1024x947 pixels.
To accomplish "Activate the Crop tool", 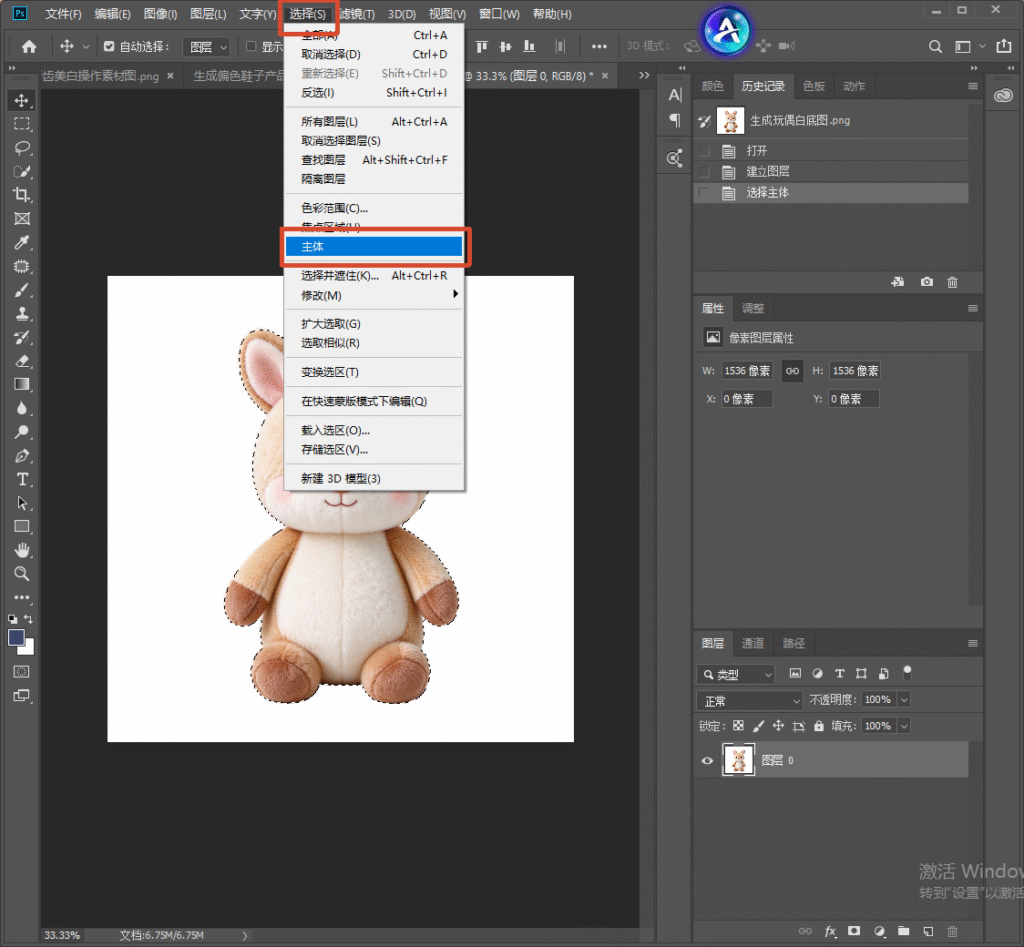I will point(22,195).
